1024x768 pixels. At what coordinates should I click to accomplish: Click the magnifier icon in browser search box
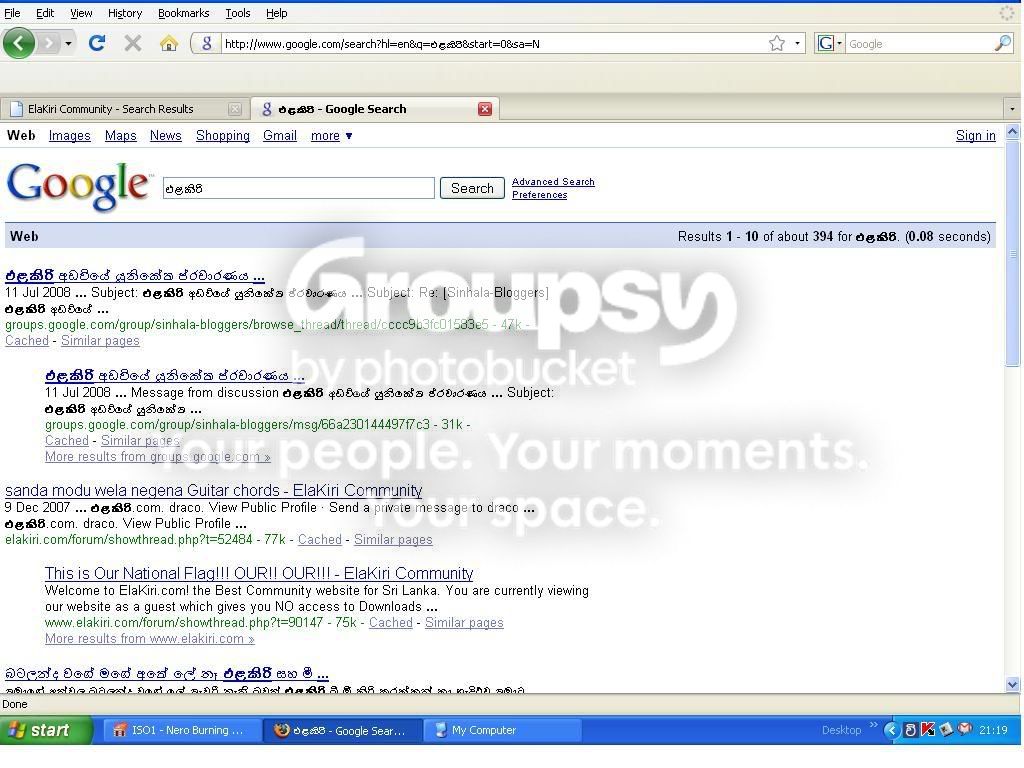tap(1003, 44)
